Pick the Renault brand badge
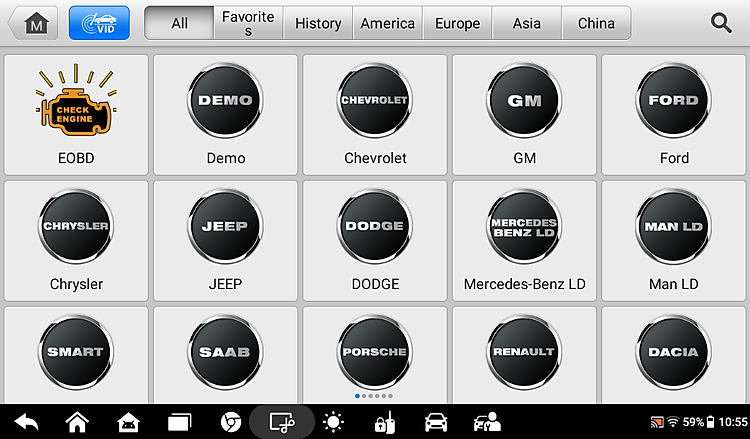This screenshot has width=750, height=439. [524, 352]
